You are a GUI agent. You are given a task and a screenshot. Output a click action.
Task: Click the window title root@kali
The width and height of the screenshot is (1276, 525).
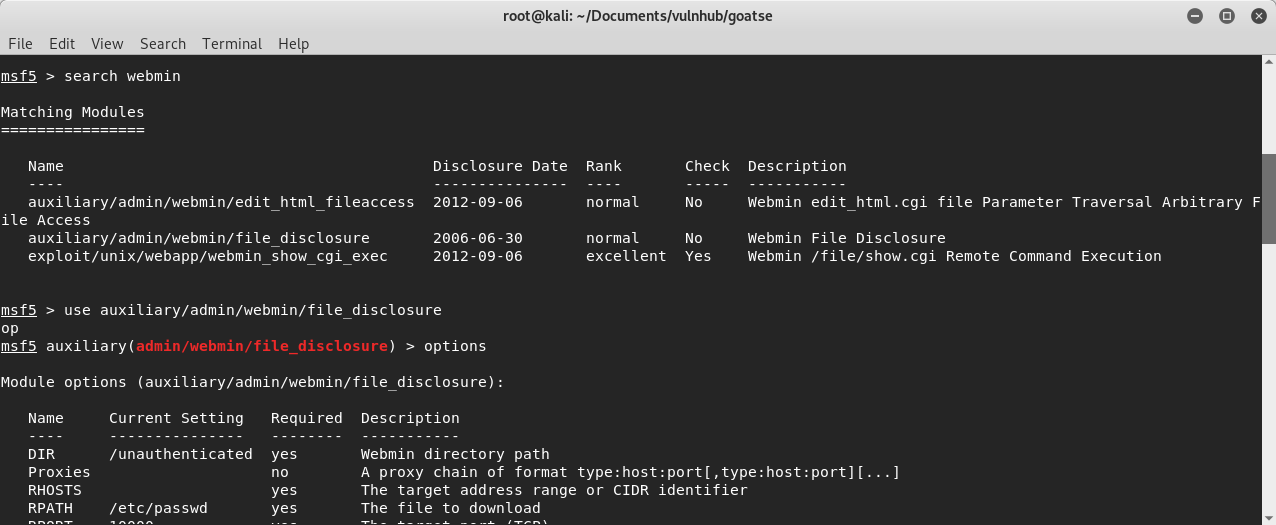click(637, 16)
